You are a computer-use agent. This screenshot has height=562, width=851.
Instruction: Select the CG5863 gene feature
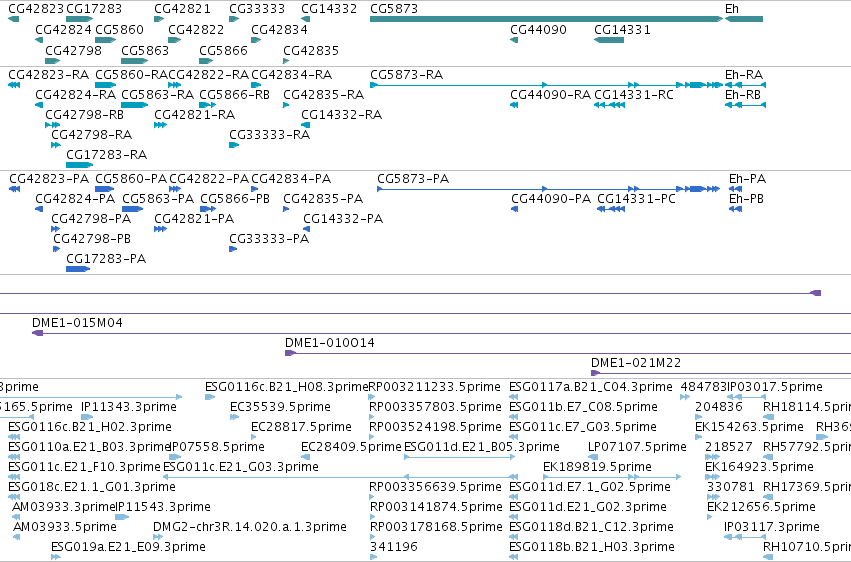134,61
